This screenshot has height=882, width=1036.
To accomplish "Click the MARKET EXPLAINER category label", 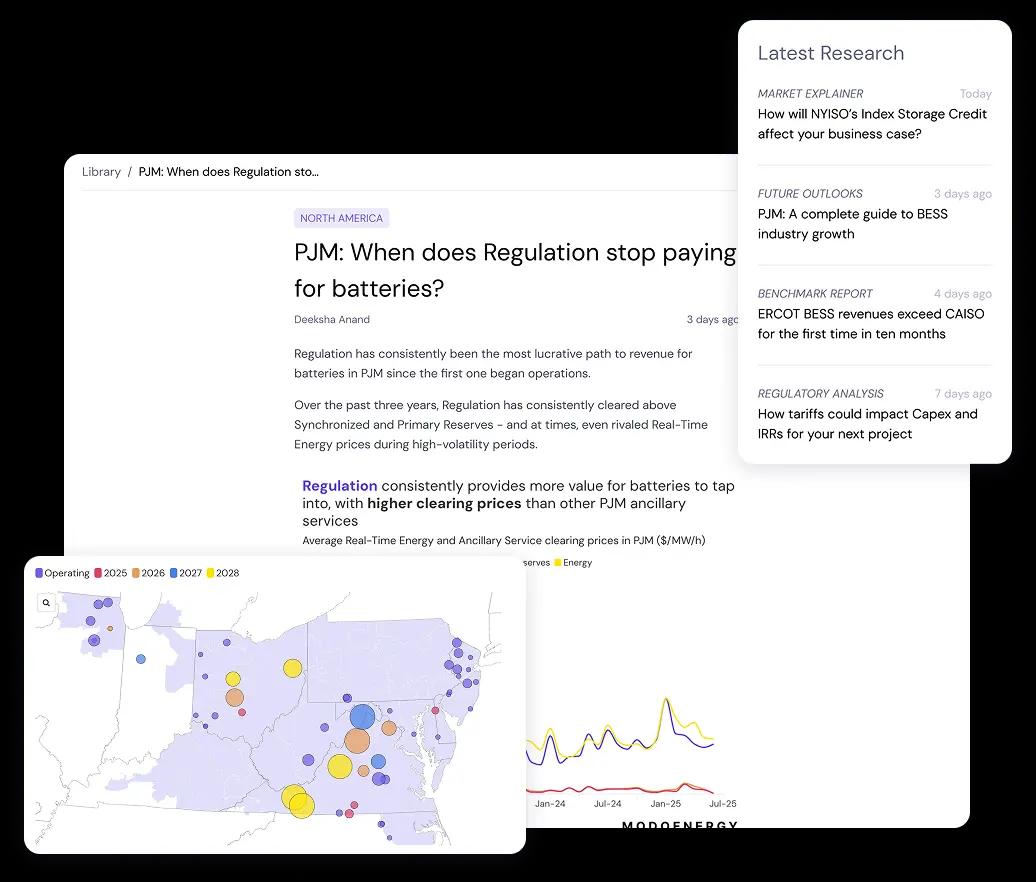I will tap(810, 93).
